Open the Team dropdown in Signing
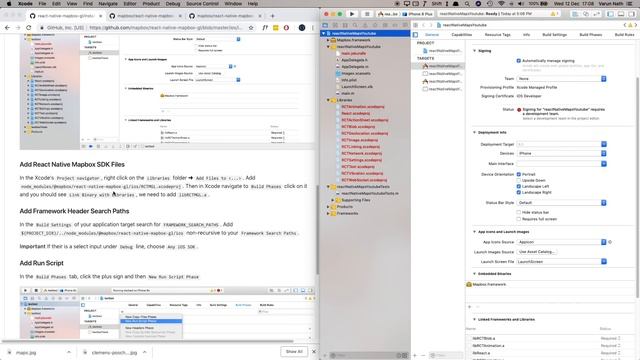 coord(562,78)
